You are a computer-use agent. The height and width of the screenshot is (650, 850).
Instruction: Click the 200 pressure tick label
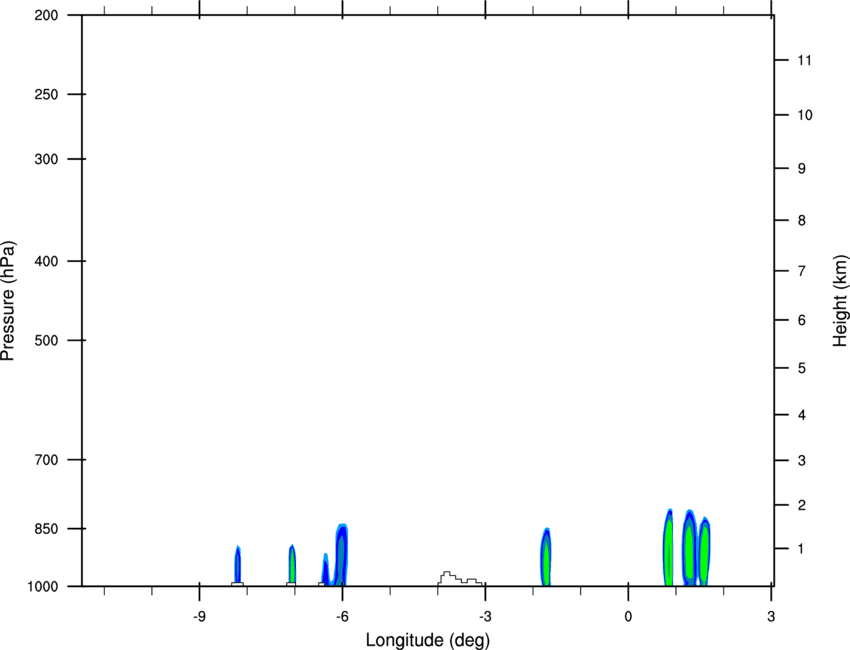point(46,15)
